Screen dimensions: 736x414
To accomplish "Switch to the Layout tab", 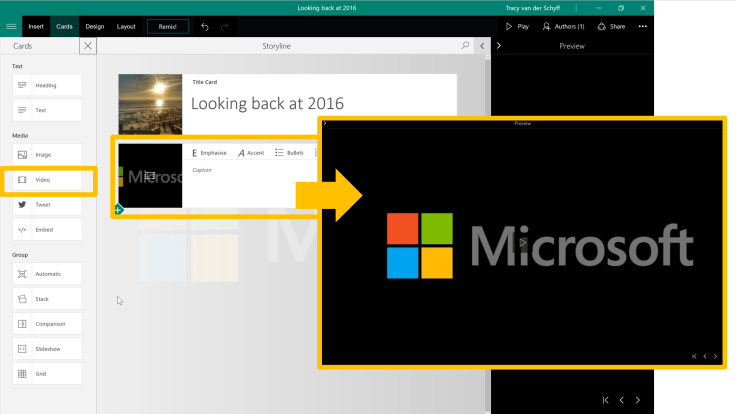I will 126,26.
